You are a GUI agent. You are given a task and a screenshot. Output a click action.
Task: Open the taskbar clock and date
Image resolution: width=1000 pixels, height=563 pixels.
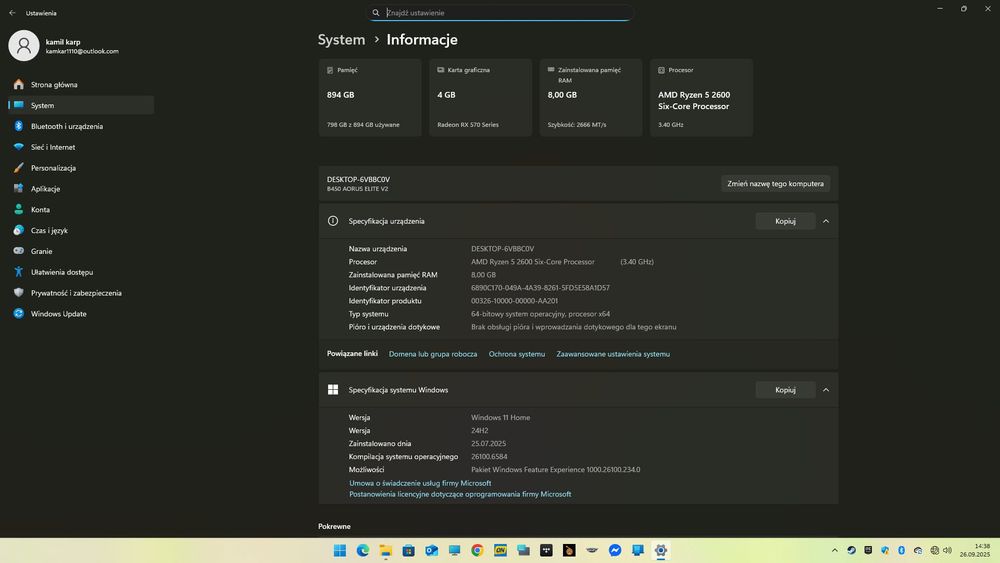974,550
